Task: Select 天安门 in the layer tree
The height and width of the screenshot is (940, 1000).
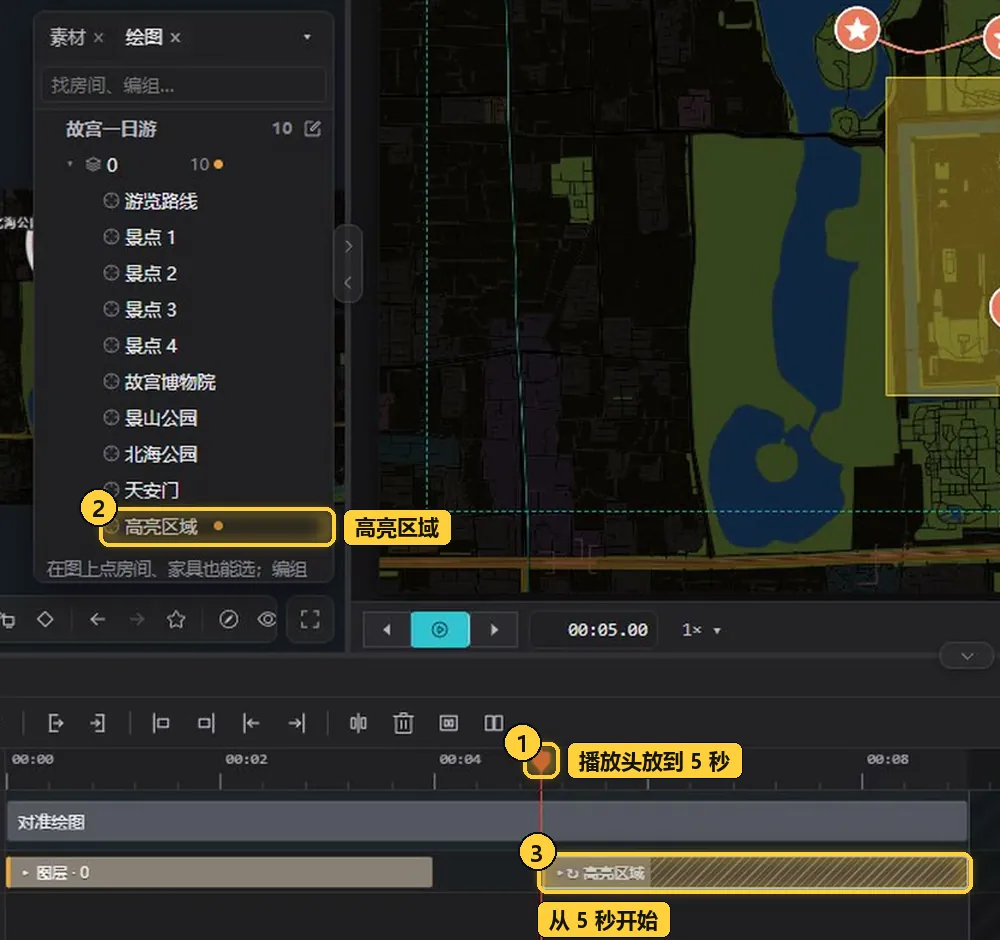Action: [151, 490]
